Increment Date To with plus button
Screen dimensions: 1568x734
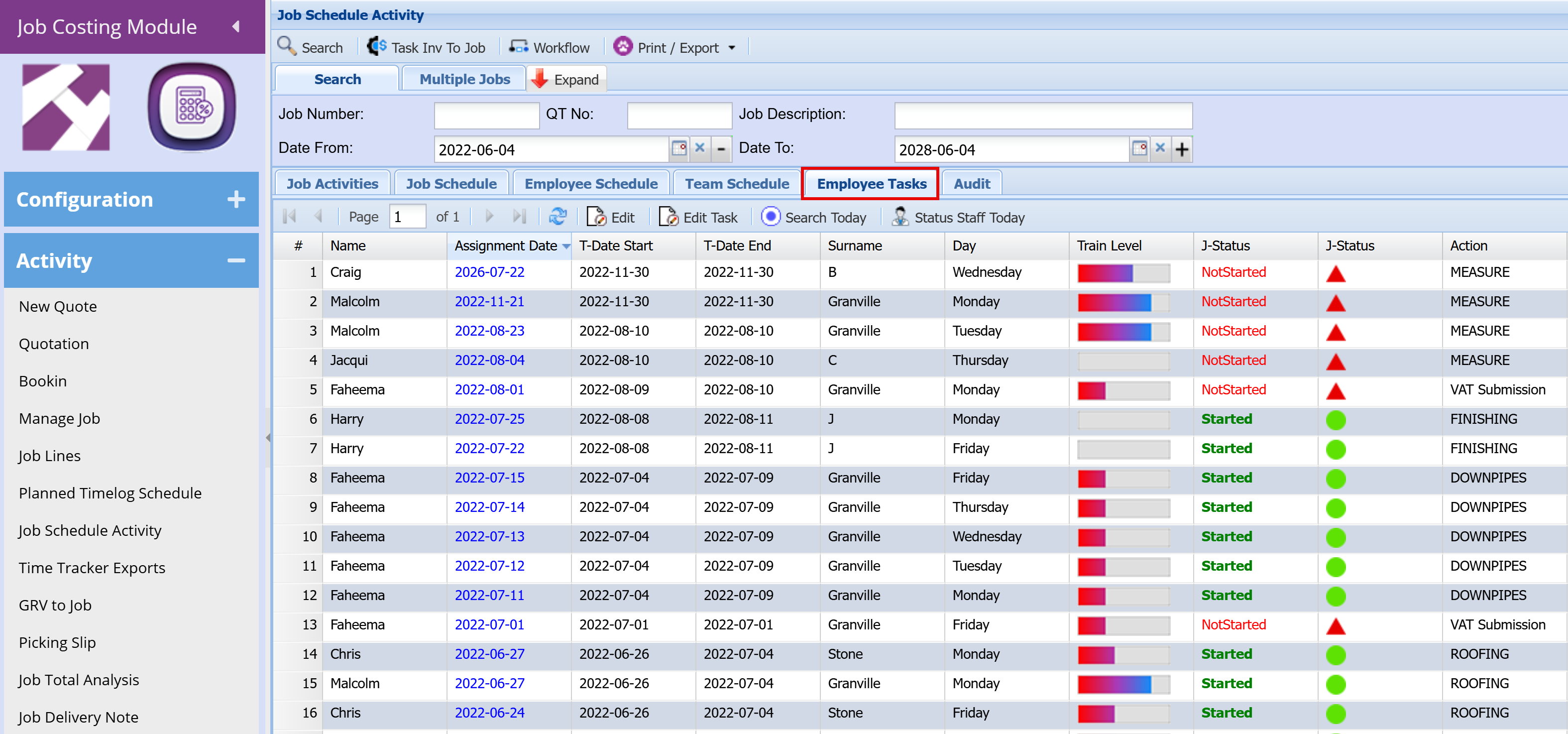[x=1182, y=149]
